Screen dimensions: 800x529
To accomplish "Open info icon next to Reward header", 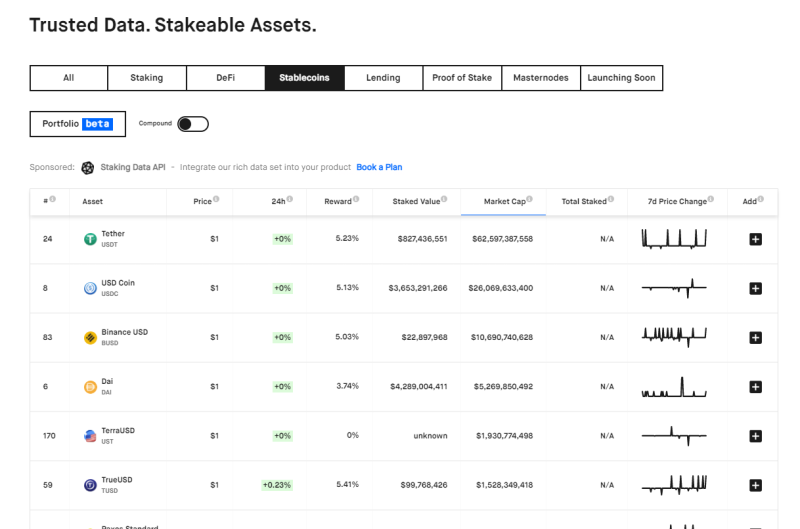I will (356, 199).
